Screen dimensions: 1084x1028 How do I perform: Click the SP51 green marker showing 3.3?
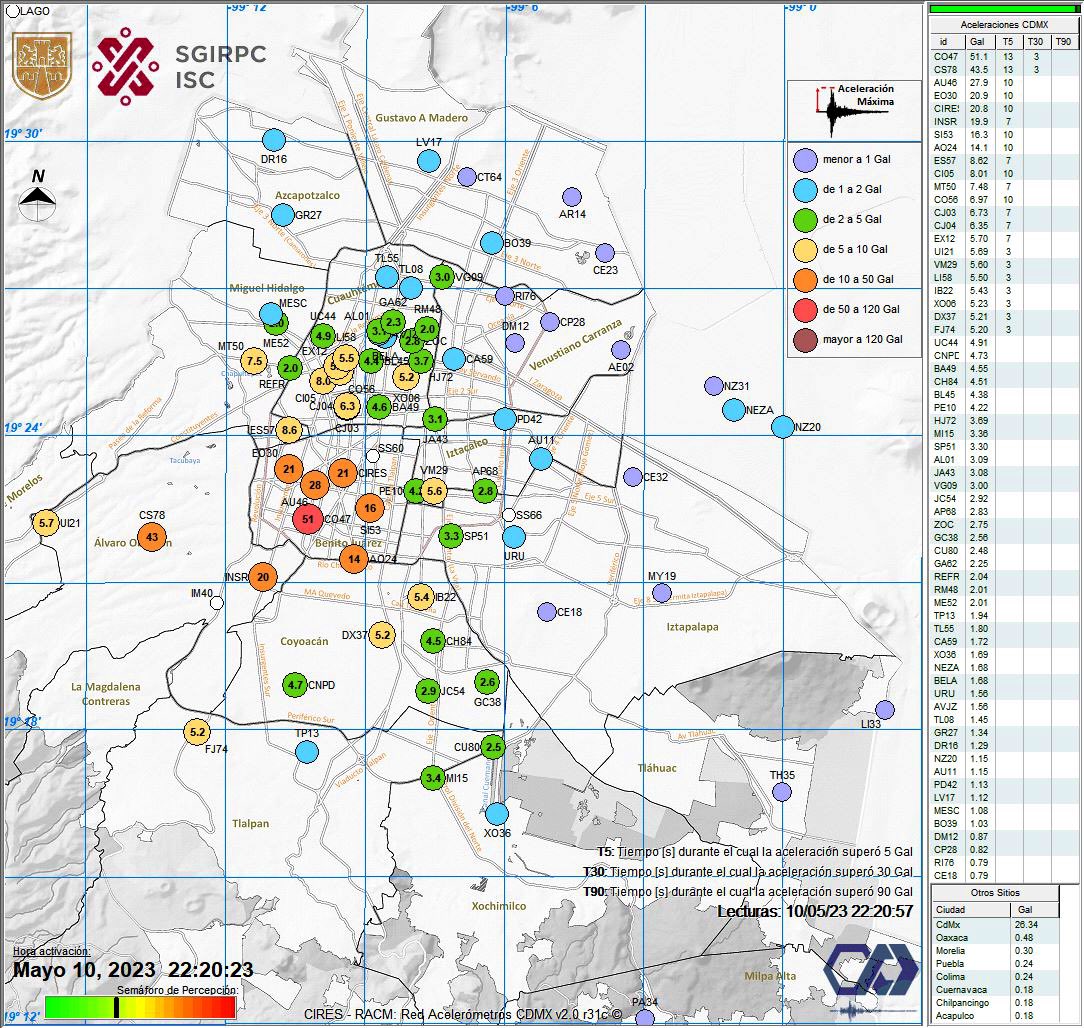451,536
